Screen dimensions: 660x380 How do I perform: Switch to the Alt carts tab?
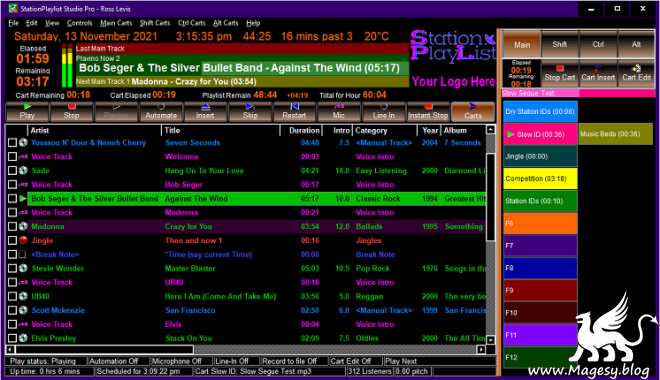point(636,45)
